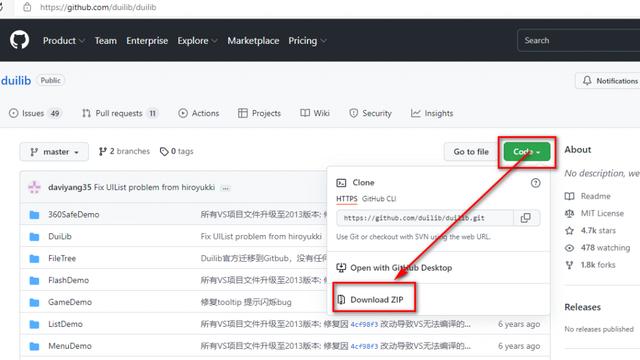Expand the Pricing dropdown
This screenshot has height=360, width=640.
pyautogui.click(x=307, y=40)
